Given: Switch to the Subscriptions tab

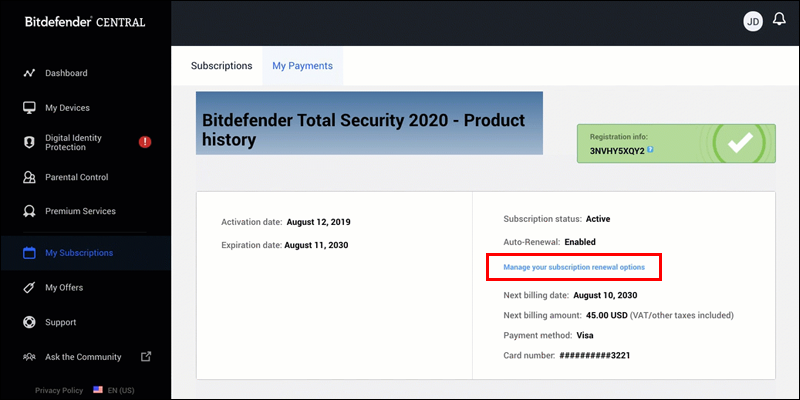Looking at the screenshot, I should 221,66.
